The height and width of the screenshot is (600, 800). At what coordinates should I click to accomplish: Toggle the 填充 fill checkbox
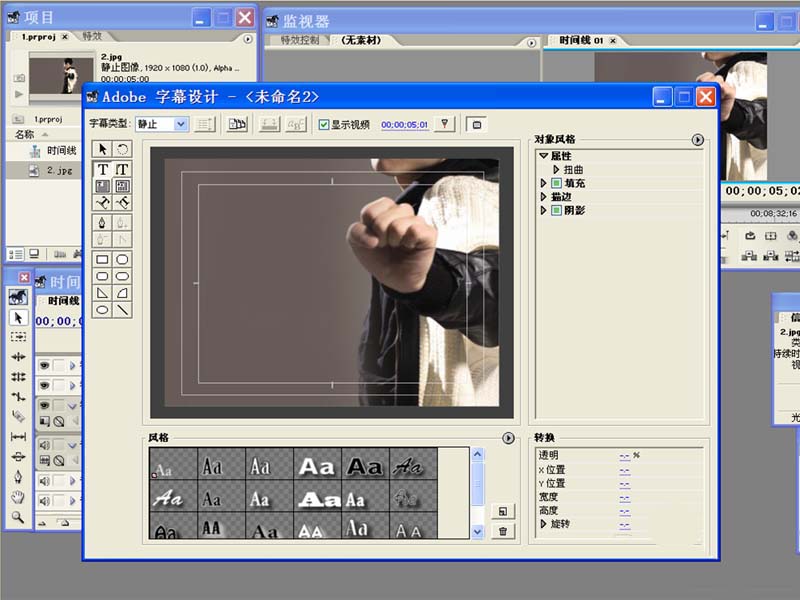(x=557, y=183)
